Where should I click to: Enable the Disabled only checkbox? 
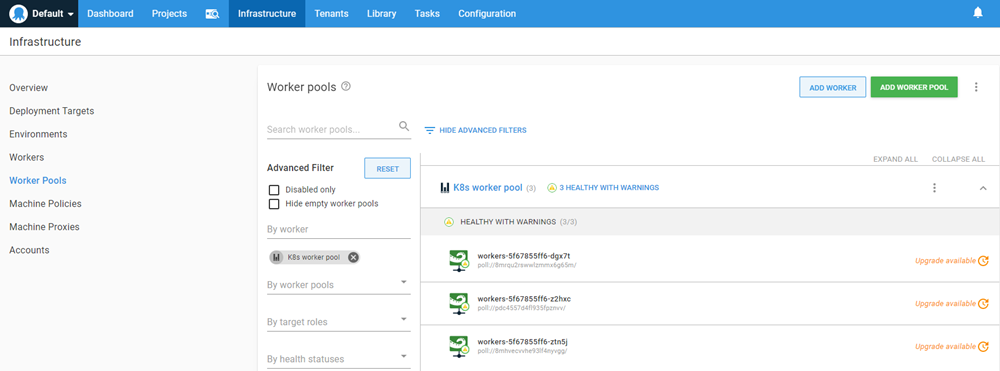274,190
